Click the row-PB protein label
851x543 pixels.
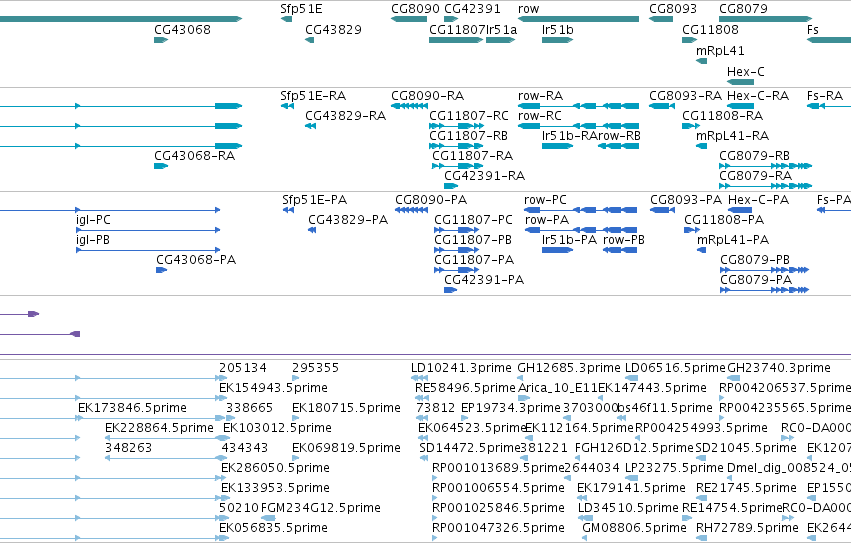(624, 240)
